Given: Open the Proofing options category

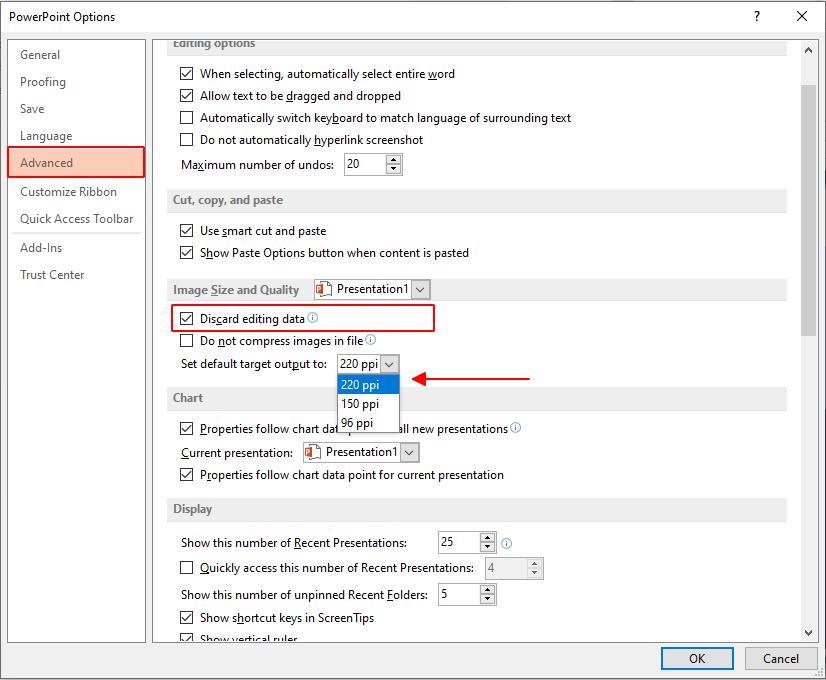Looking at the screenshot, I should tap(43, 82).
